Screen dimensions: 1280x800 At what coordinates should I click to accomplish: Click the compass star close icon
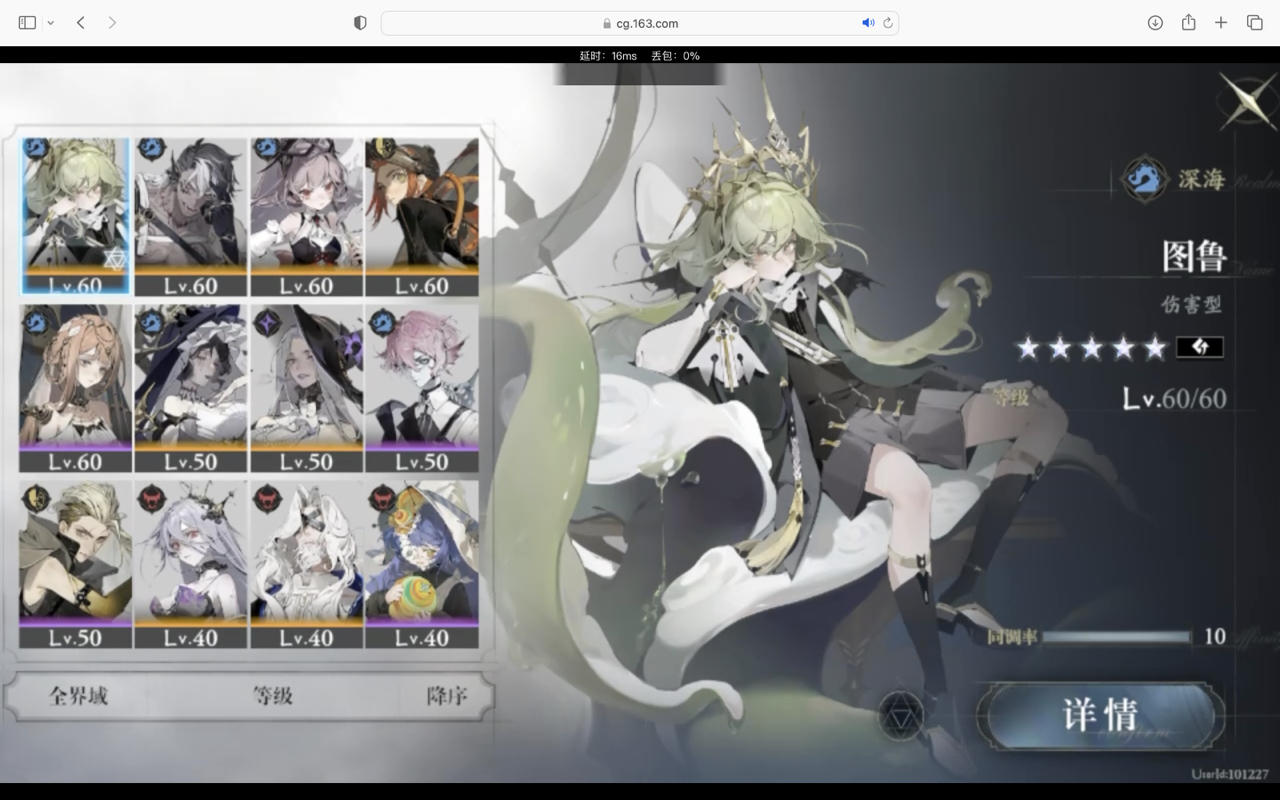point(1246,100)
